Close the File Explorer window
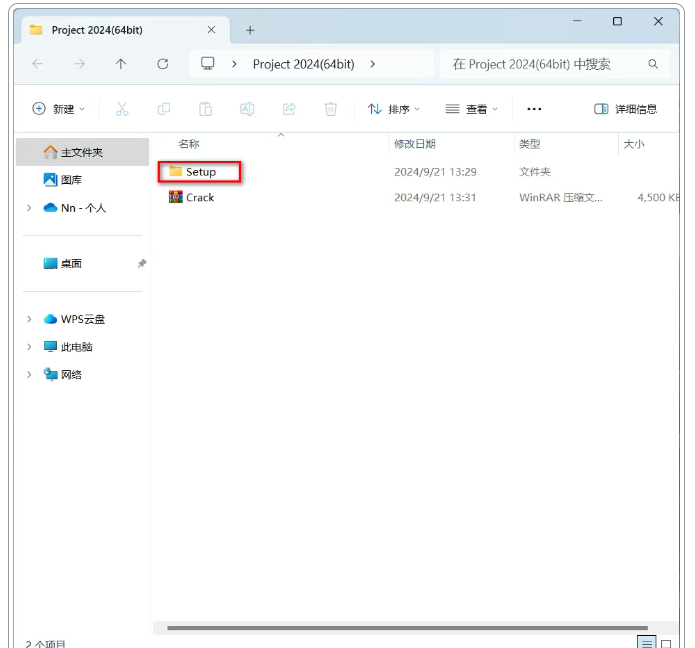The width and height of the screenshot is (695, 648). tap(658, 21)
